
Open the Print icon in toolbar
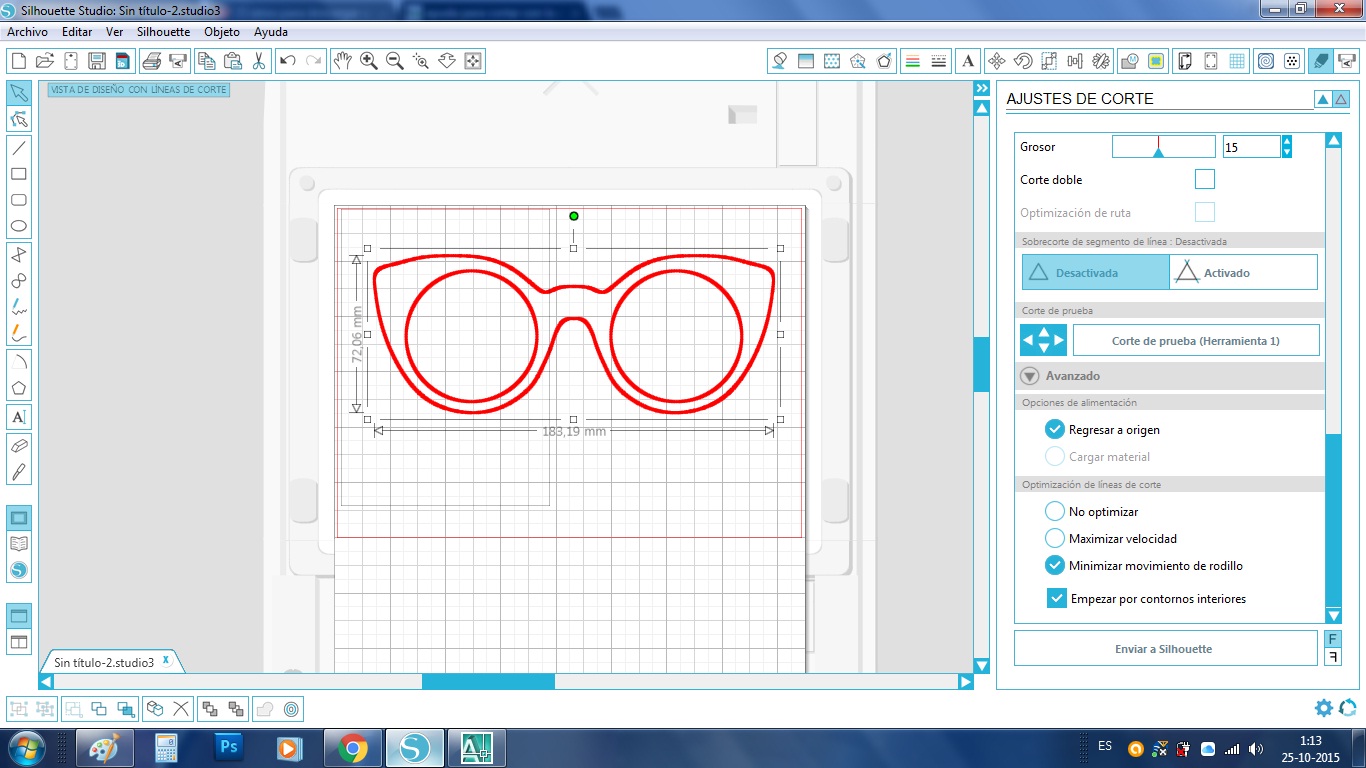(x=152, y=61)
